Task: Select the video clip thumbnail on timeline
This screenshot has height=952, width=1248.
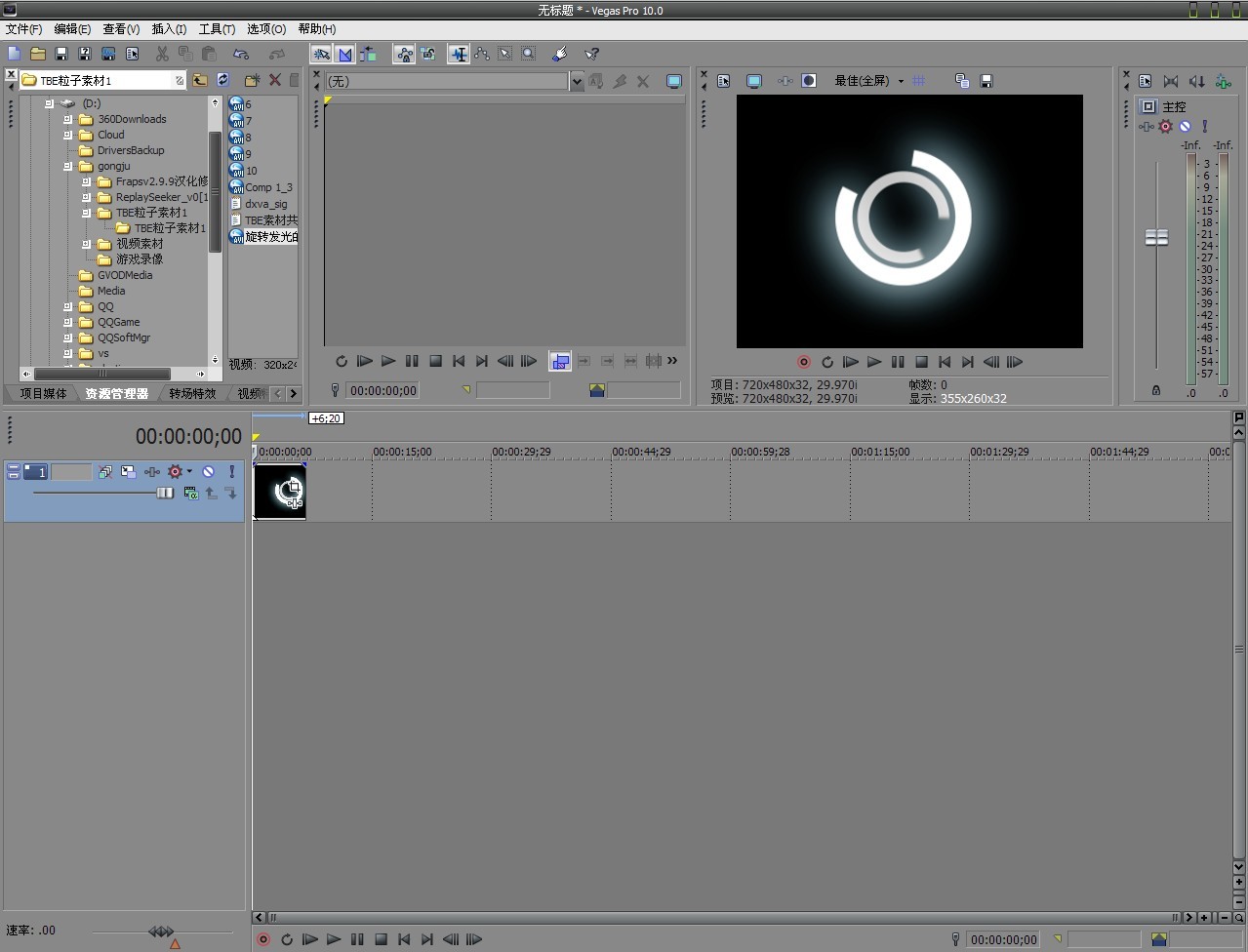Action: point(279,491)
